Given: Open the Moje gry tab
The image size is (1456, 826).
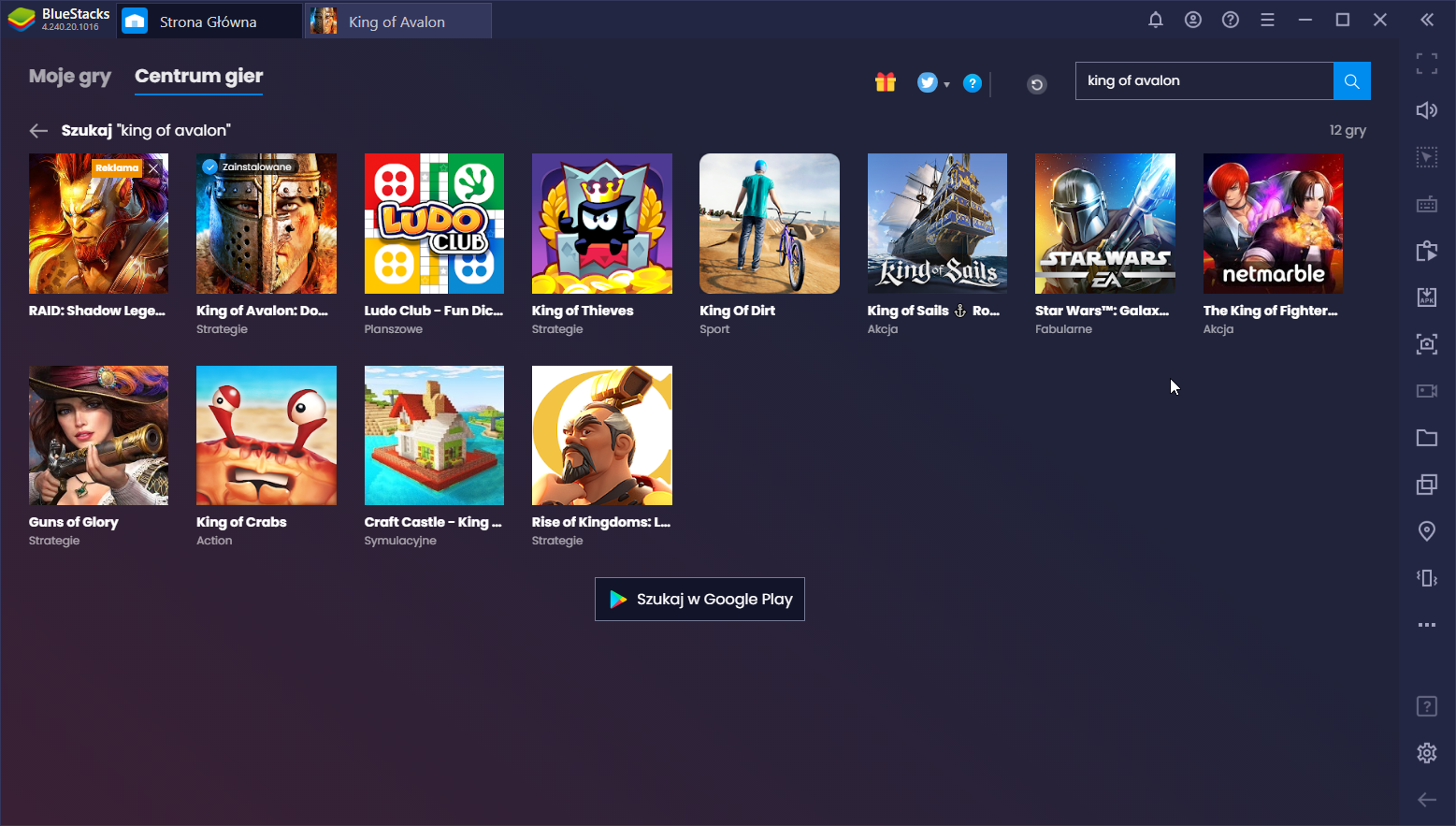Looking at the screenshot, I should coord(70,77).
